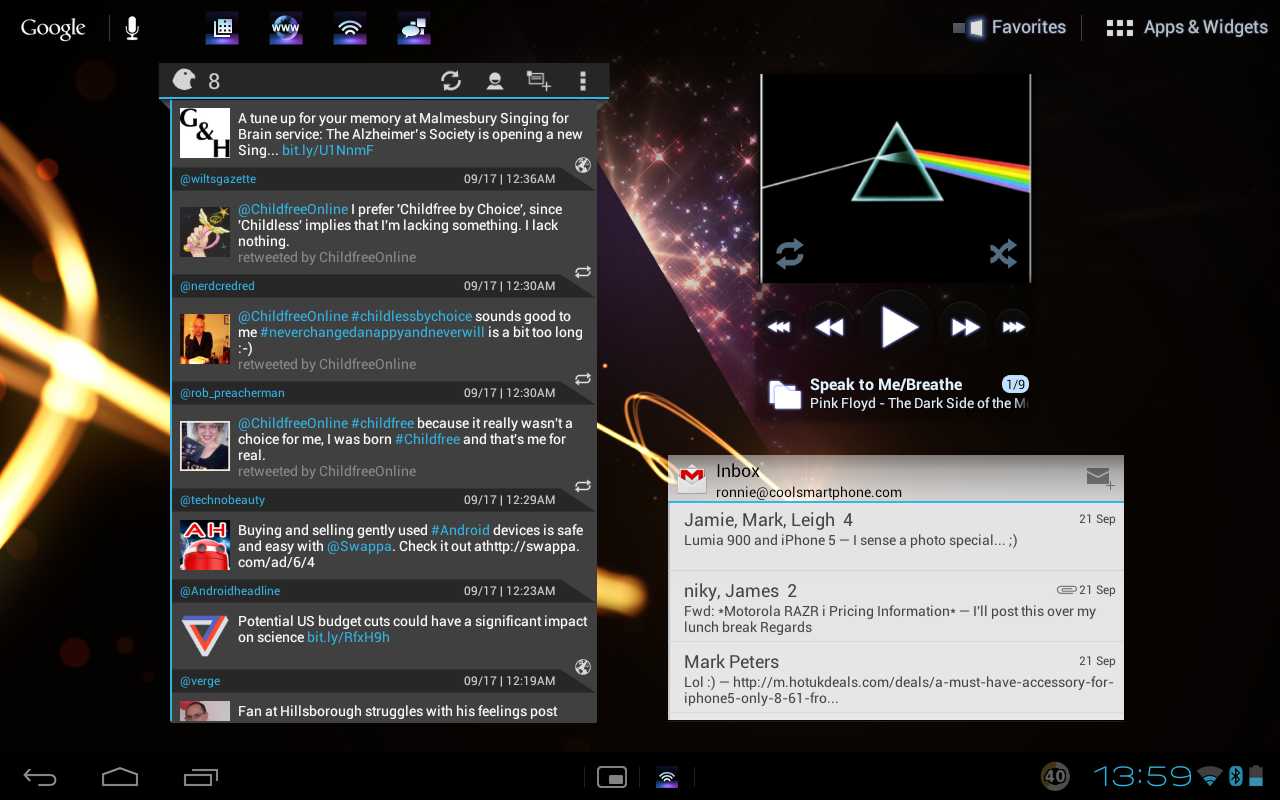
Task: Compose new tweet with picture-plus icon
Action: point(539,81)
